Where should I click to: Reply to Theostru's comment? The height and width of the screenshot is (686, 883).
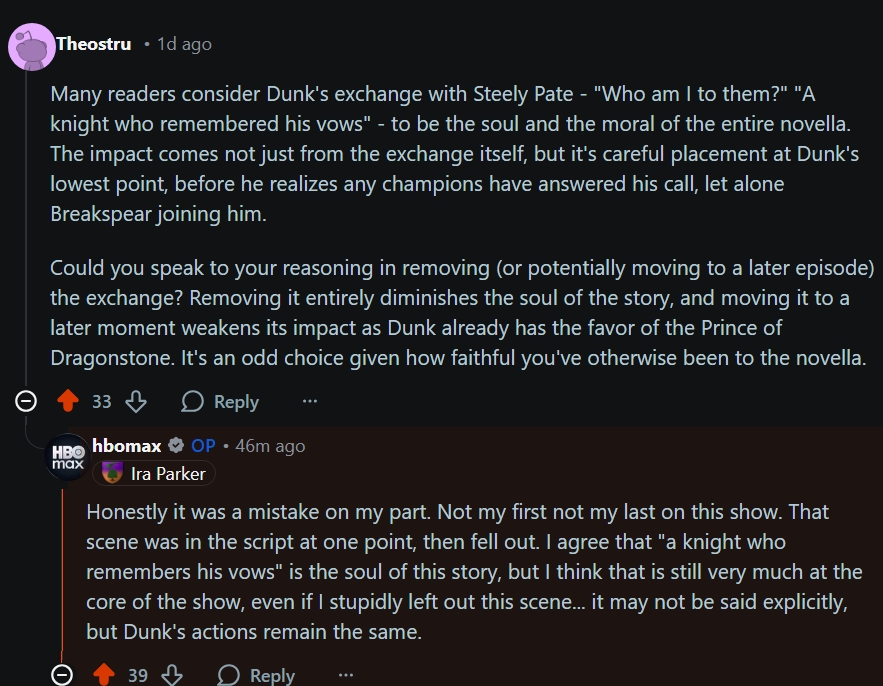tap(220, 402)
